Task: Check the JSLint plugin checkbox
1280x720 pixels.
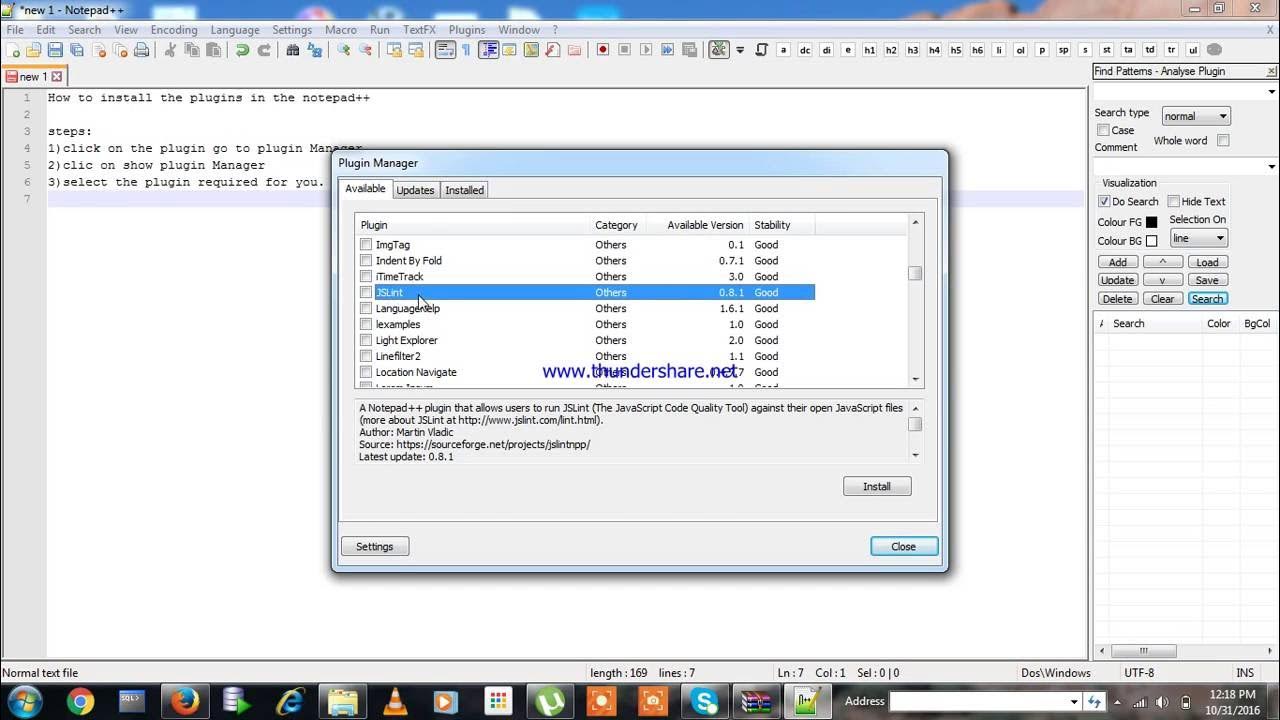Action: click(x=366, y=293)
